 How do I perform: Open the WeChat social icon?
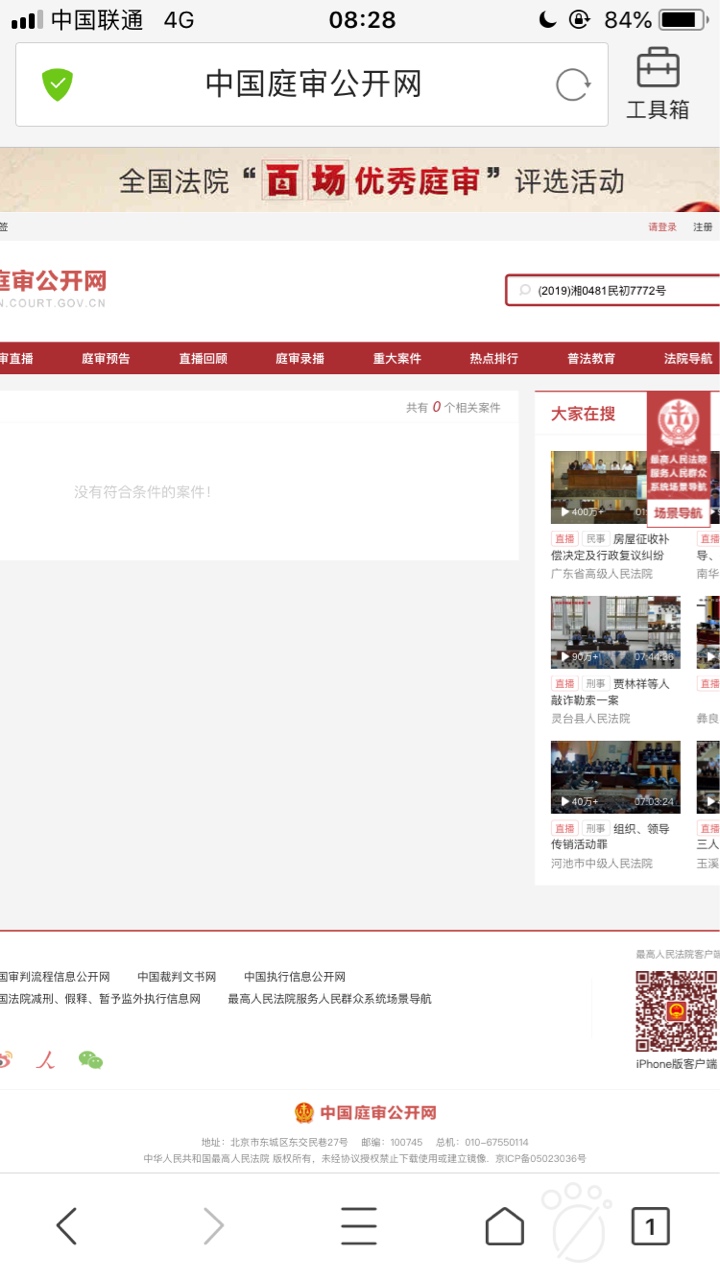pos(91,1060)
